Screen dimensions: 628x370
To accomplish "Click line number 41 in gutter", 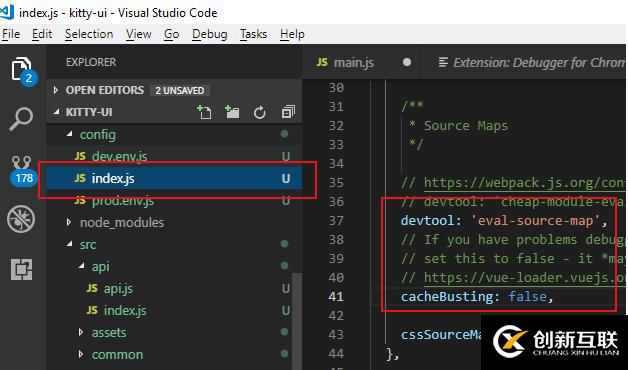I will 336,297.
